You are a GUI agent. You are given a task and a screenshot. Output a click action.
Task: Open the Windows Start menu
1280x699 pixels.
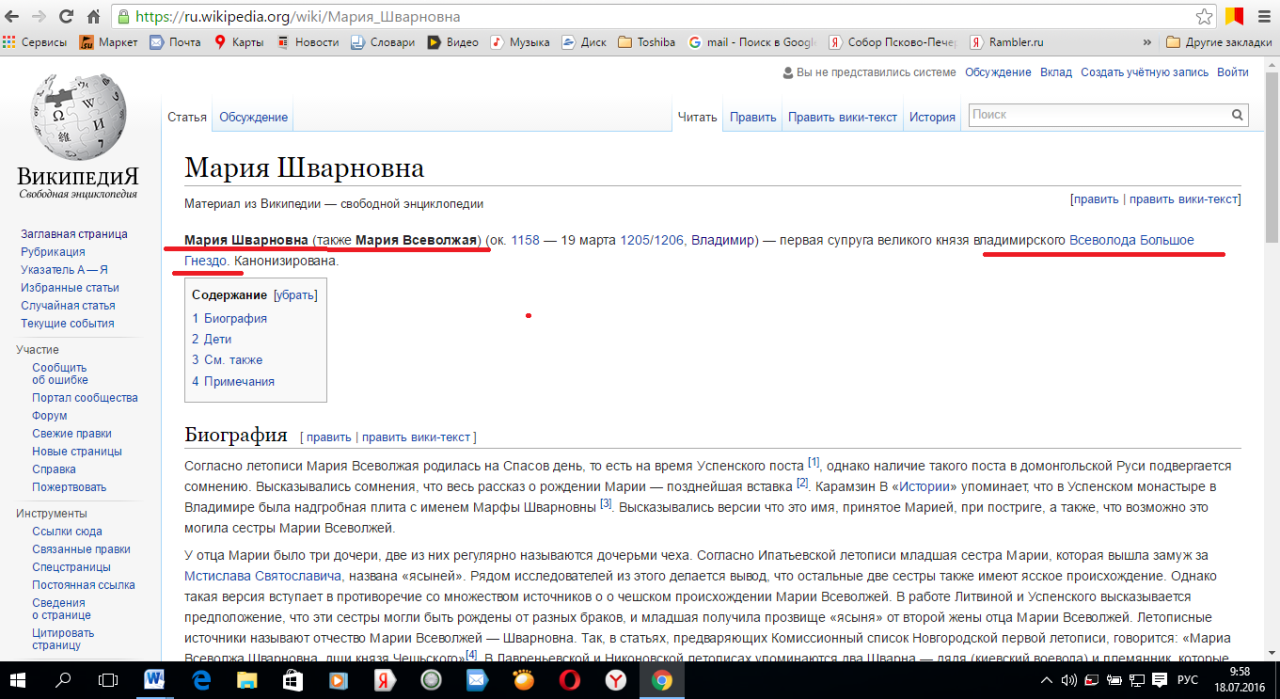[19, 680]
